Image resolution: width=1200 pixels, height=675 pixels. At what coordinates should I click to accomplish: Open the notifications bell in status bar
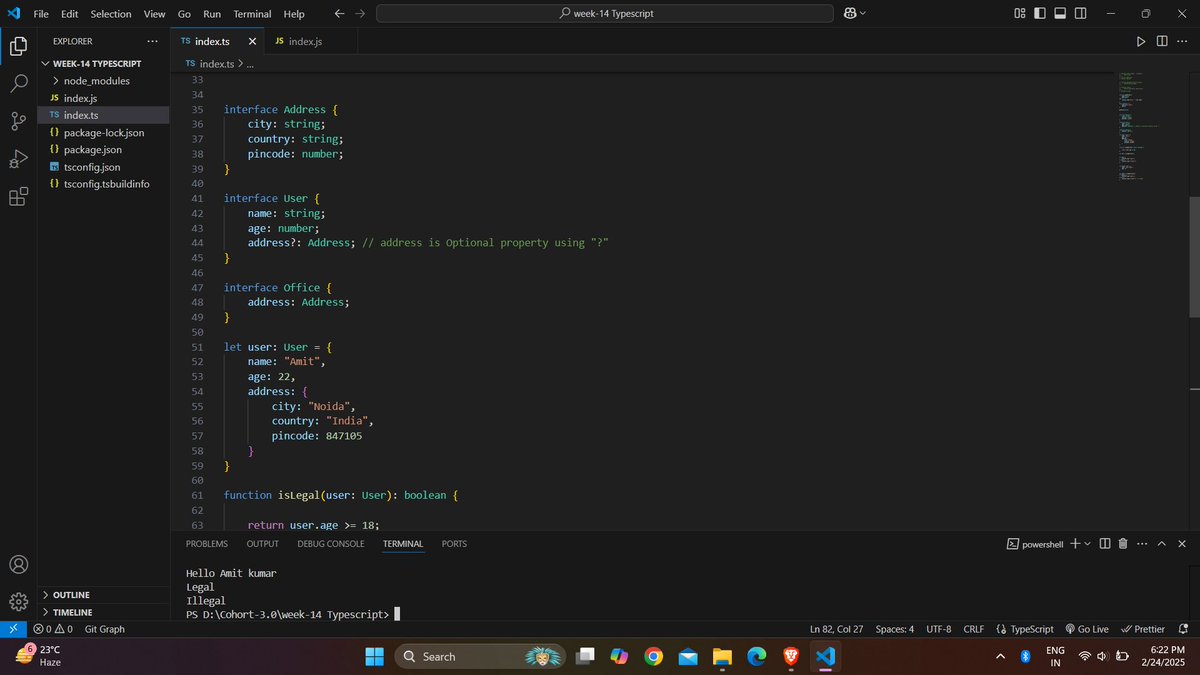[x=1183, y=629]
